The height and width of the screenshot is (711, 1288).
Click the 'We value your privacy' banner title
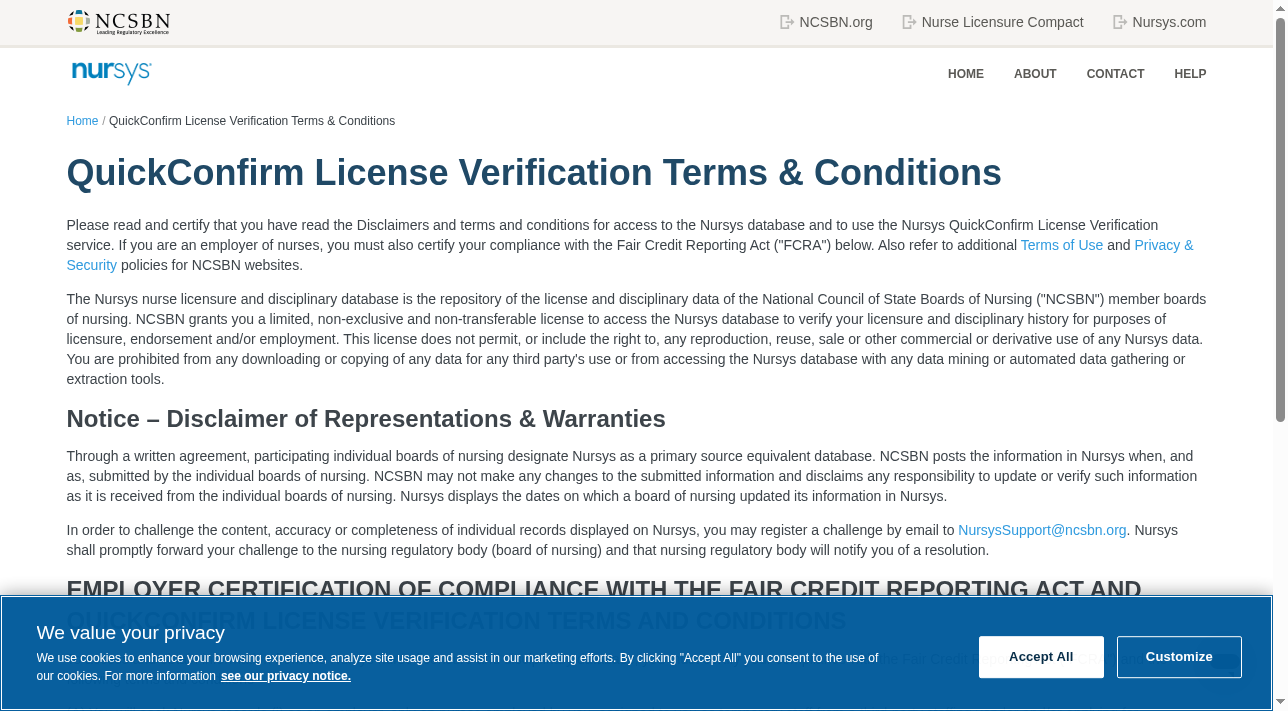click(131, 632)
